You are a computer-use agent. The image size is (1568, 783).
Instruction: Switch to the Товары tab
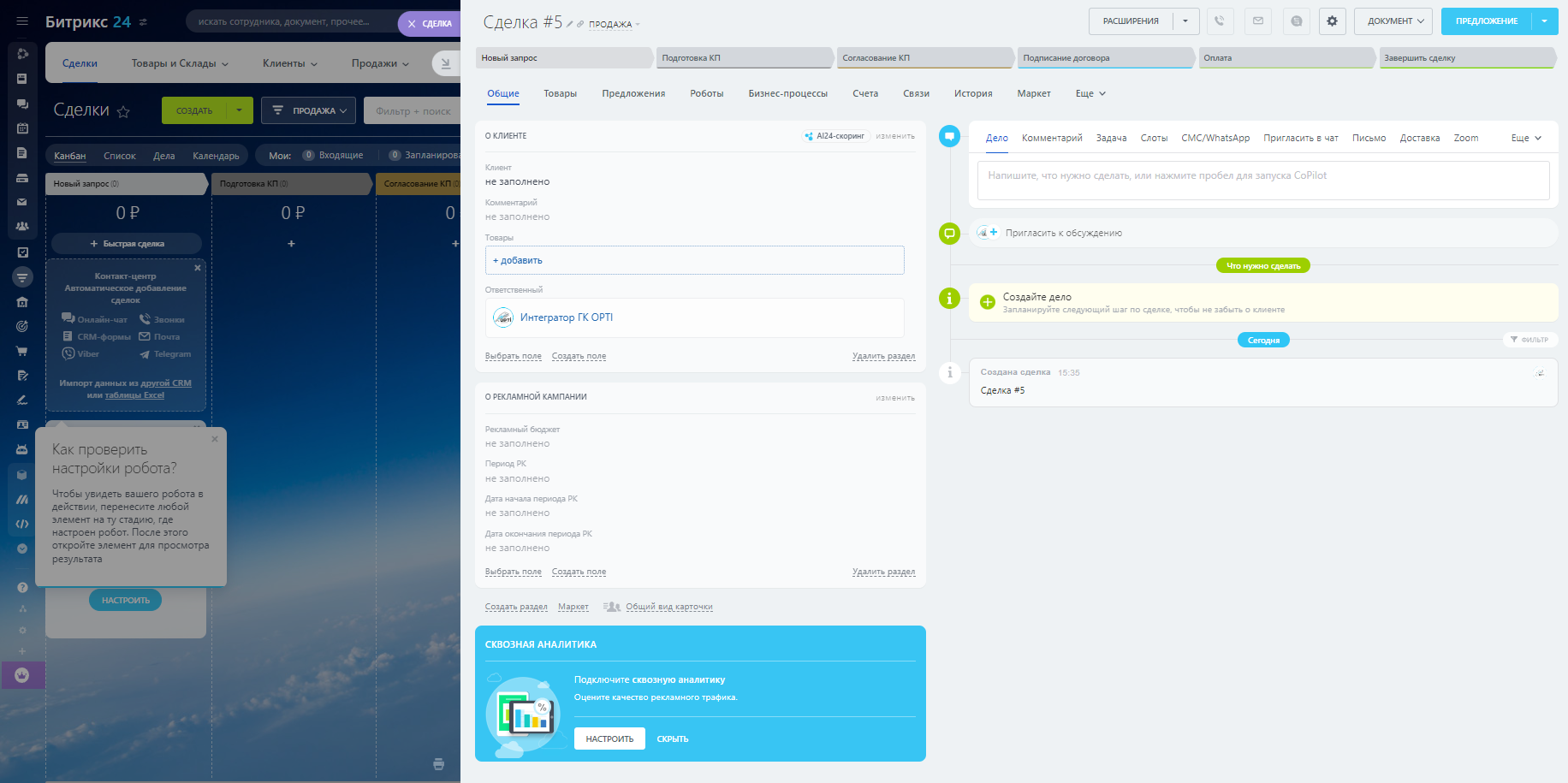pos(560,93)
